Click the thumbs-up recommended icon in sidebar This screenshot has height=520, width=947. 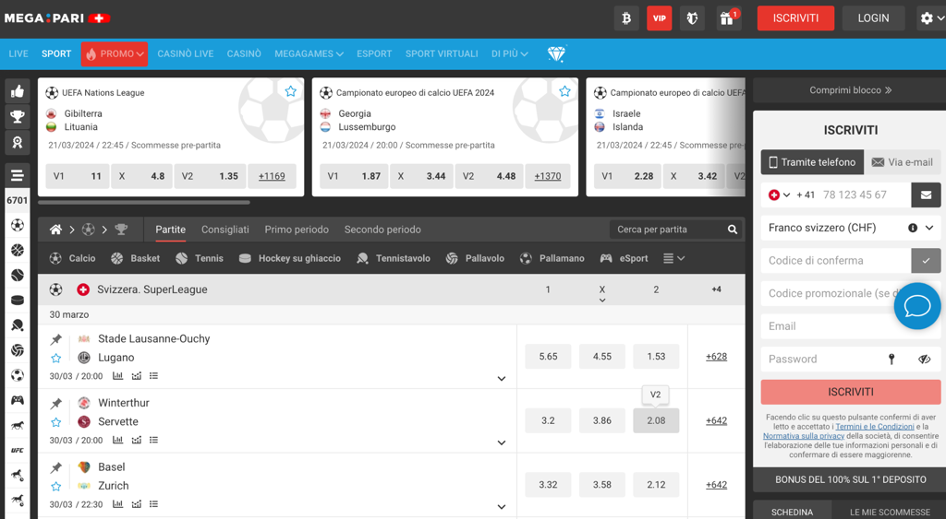[18, 92]
